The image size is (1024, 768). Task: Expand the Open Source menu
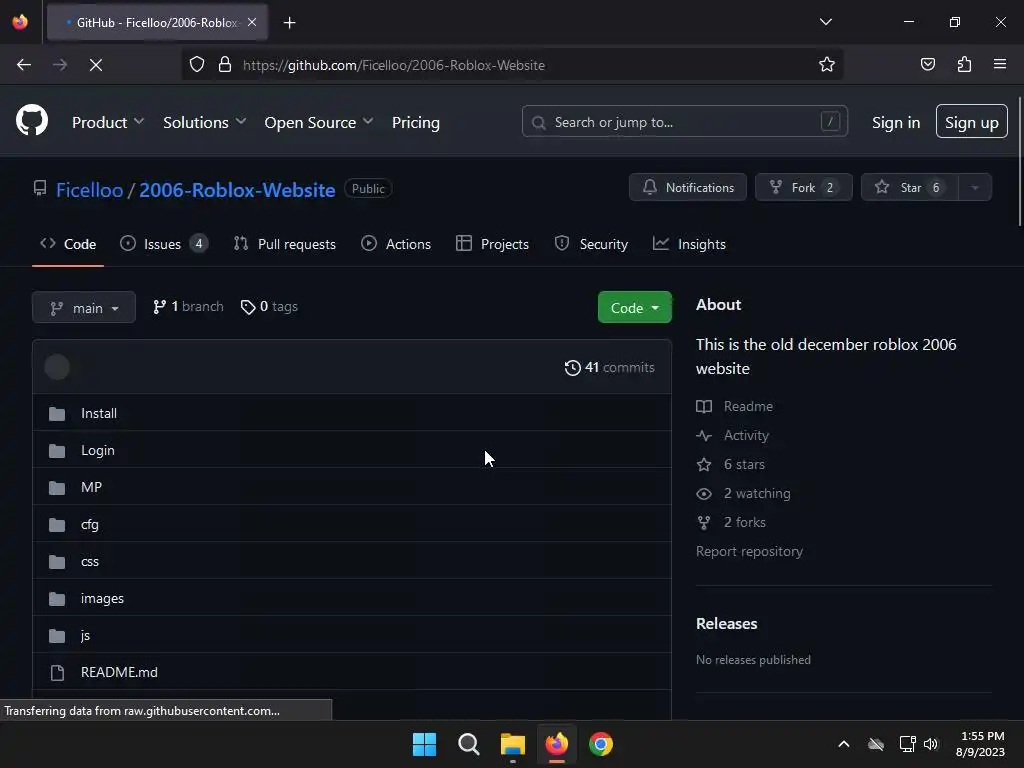click(319, 122)
